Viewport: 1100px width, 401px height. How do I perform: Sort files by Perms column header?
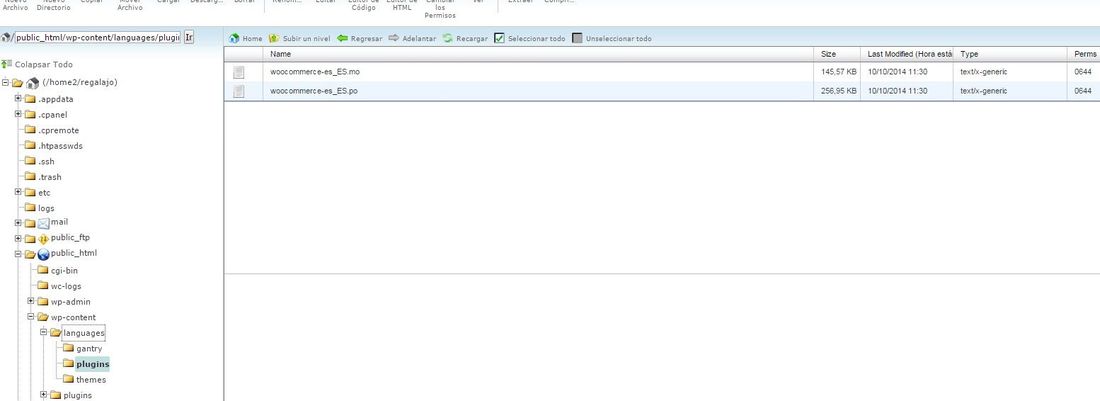click(x=1085, y=54)
